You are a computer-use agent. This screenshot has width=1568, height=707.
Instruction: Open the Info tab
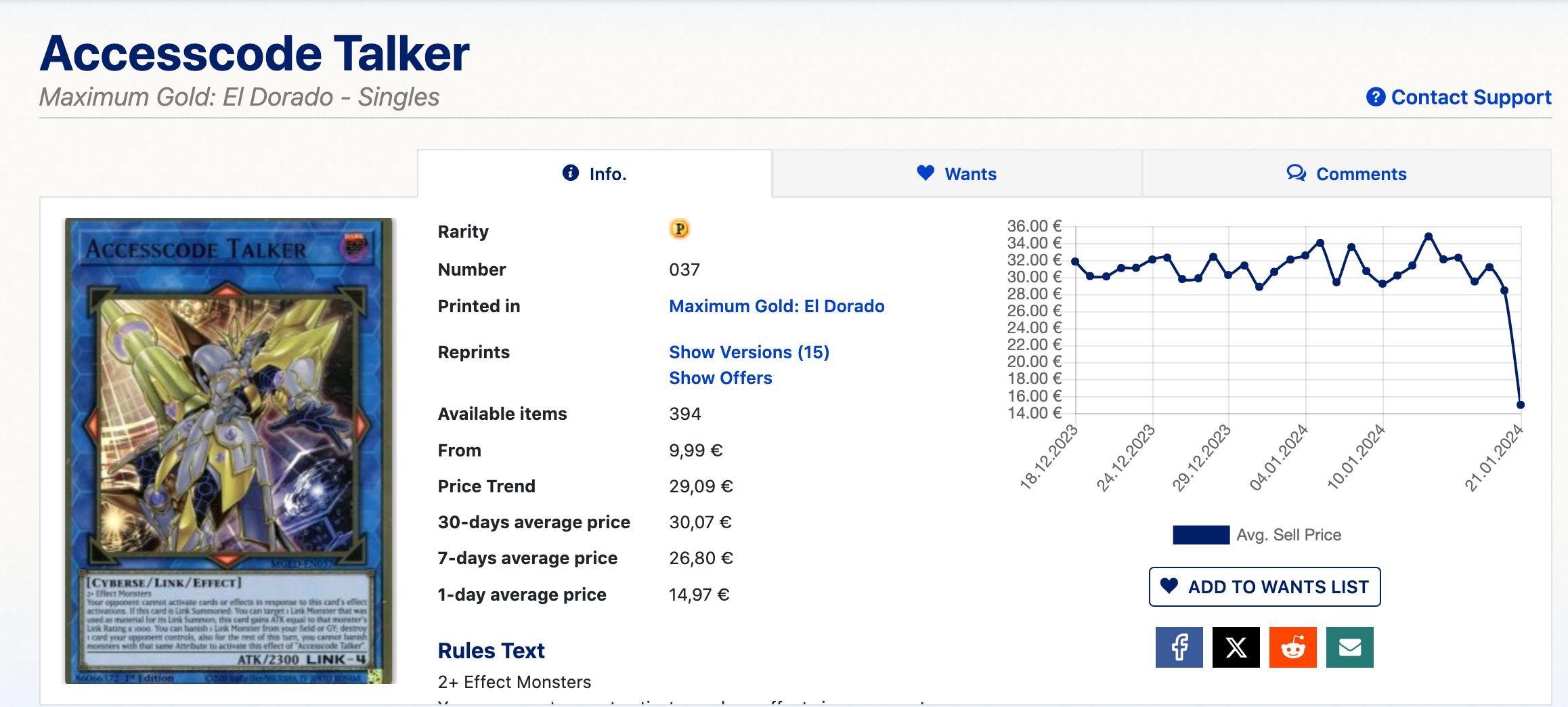coord(594,174)
